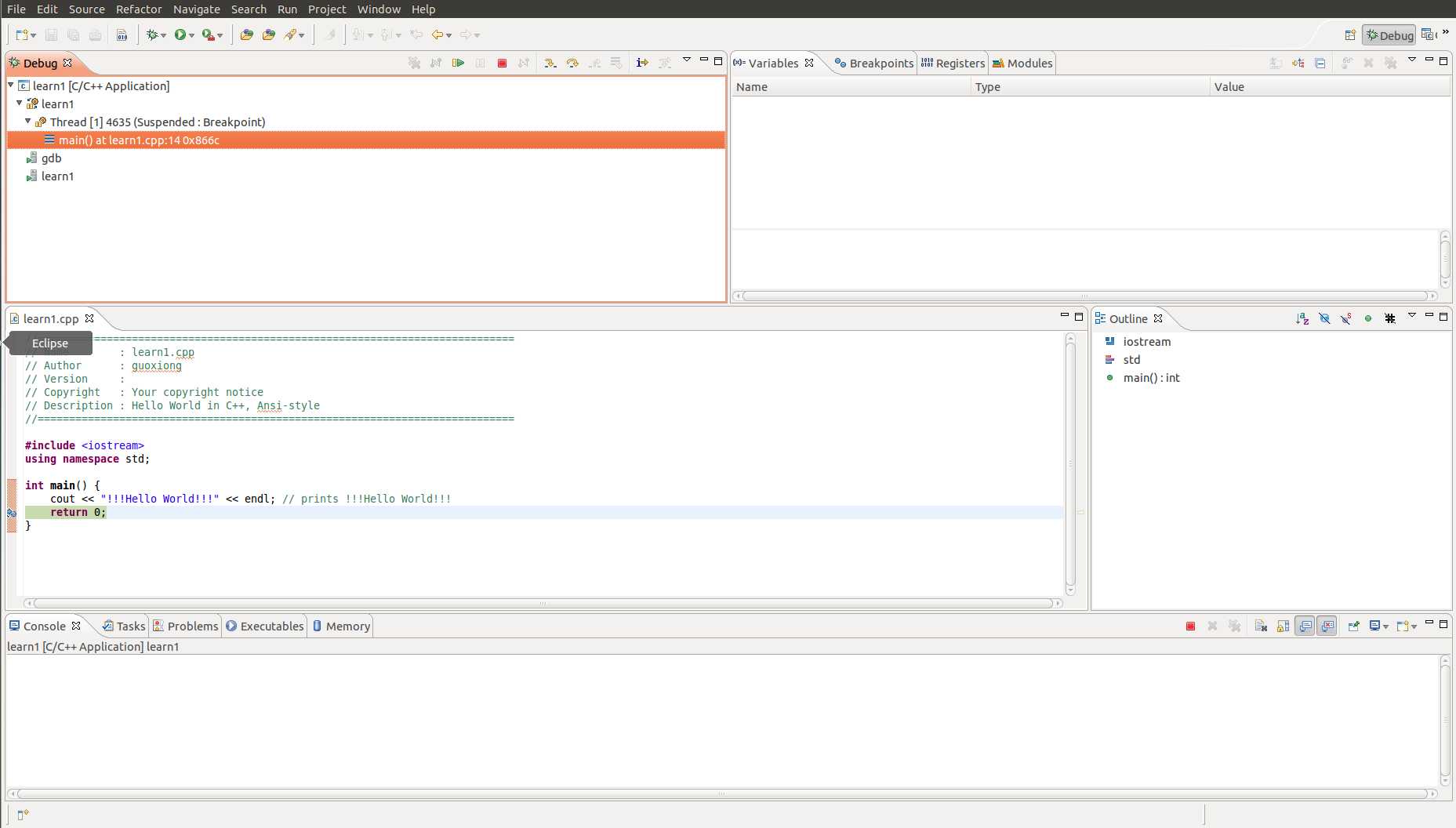
Task: Click the Open Type folder icon
Action: pyautogui.click(x=246, y=34)
